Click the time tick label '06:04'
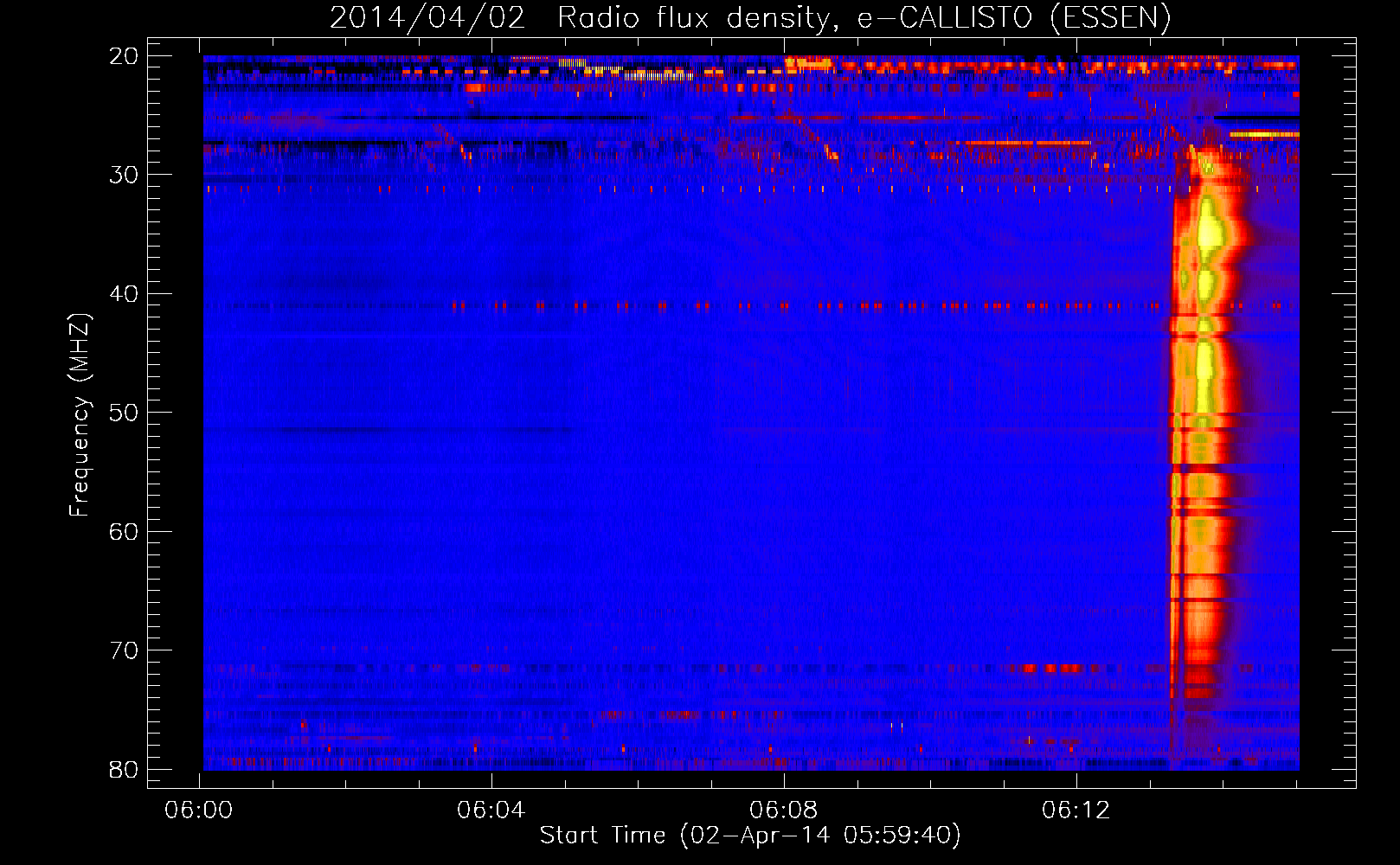 coord(491,811)
